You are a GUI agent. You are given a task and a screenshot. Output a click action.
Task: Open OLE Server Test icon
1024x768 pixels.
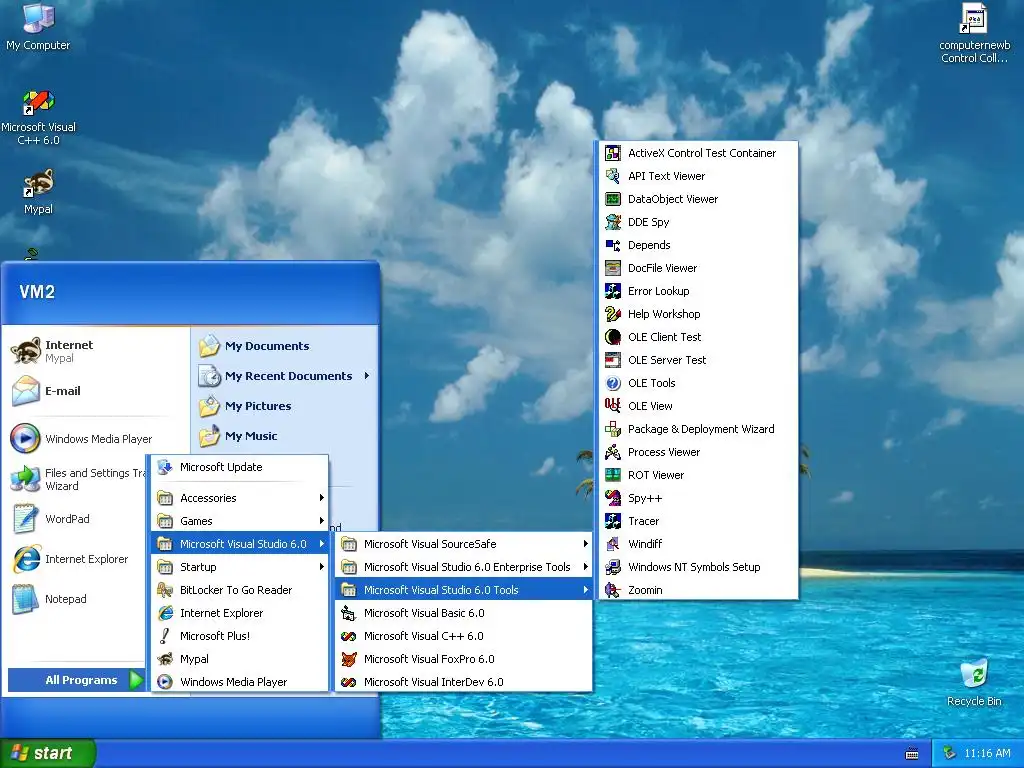tap(613, 360)
